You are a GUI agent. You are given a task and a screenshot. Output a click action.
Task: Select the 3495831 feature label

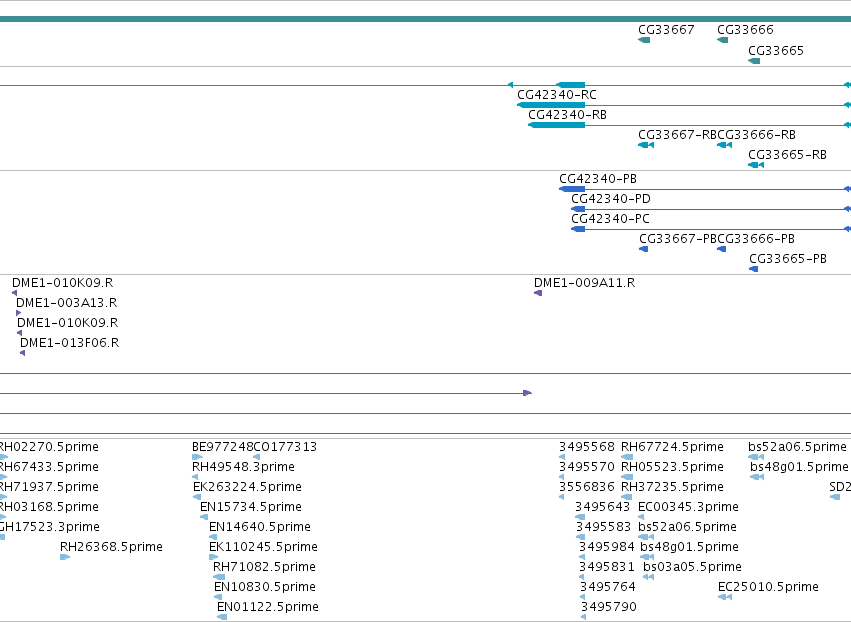click(607, 567)
